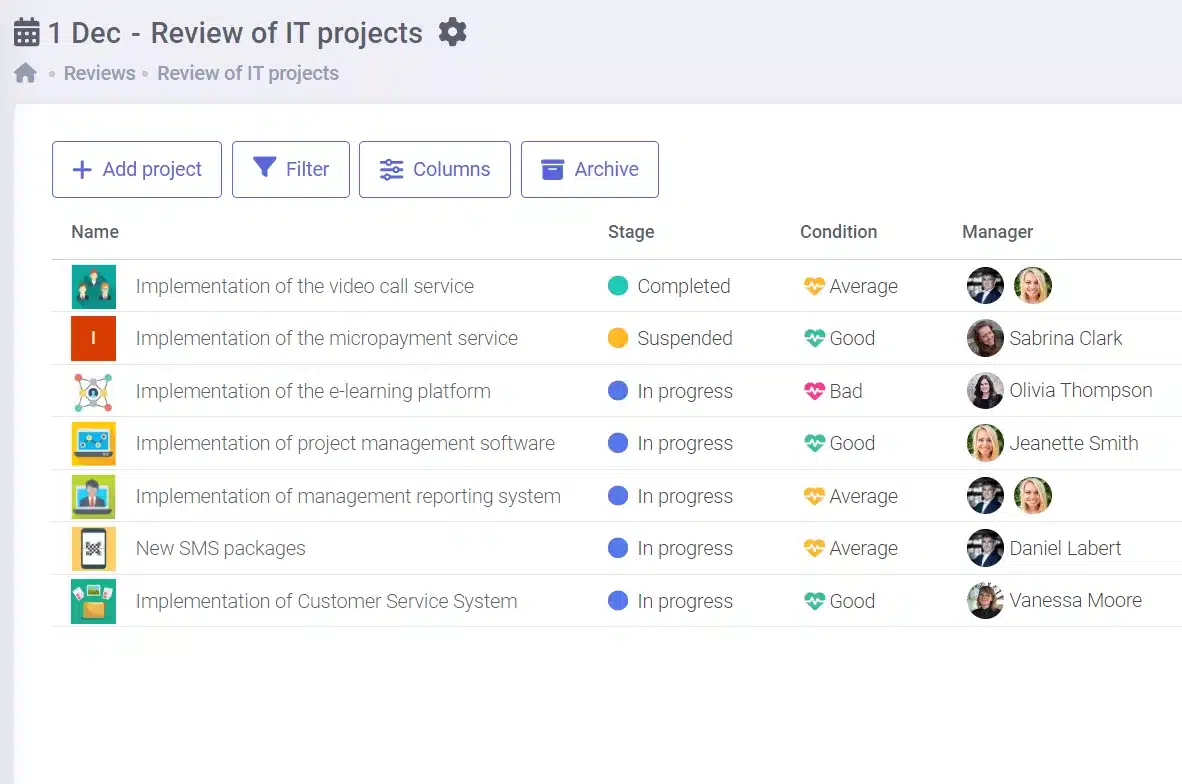1182x784 pixels.
Task: Sort by the Condition column header
Action: (x=838, y=232)
